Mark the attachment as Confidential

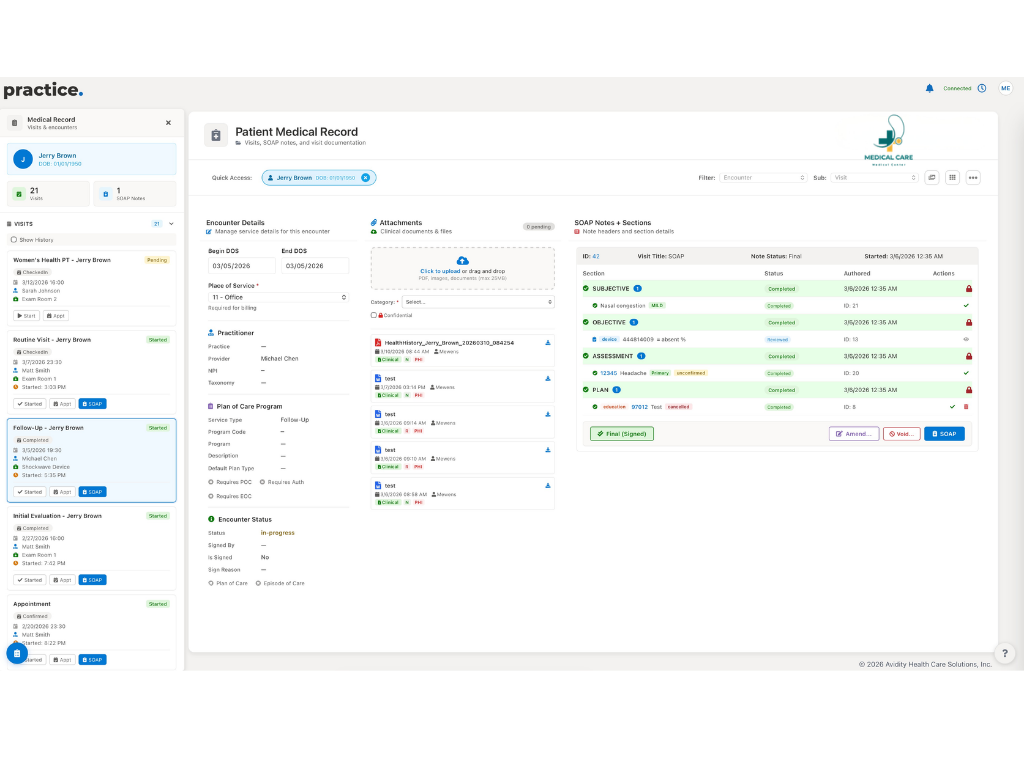point(374,315)
